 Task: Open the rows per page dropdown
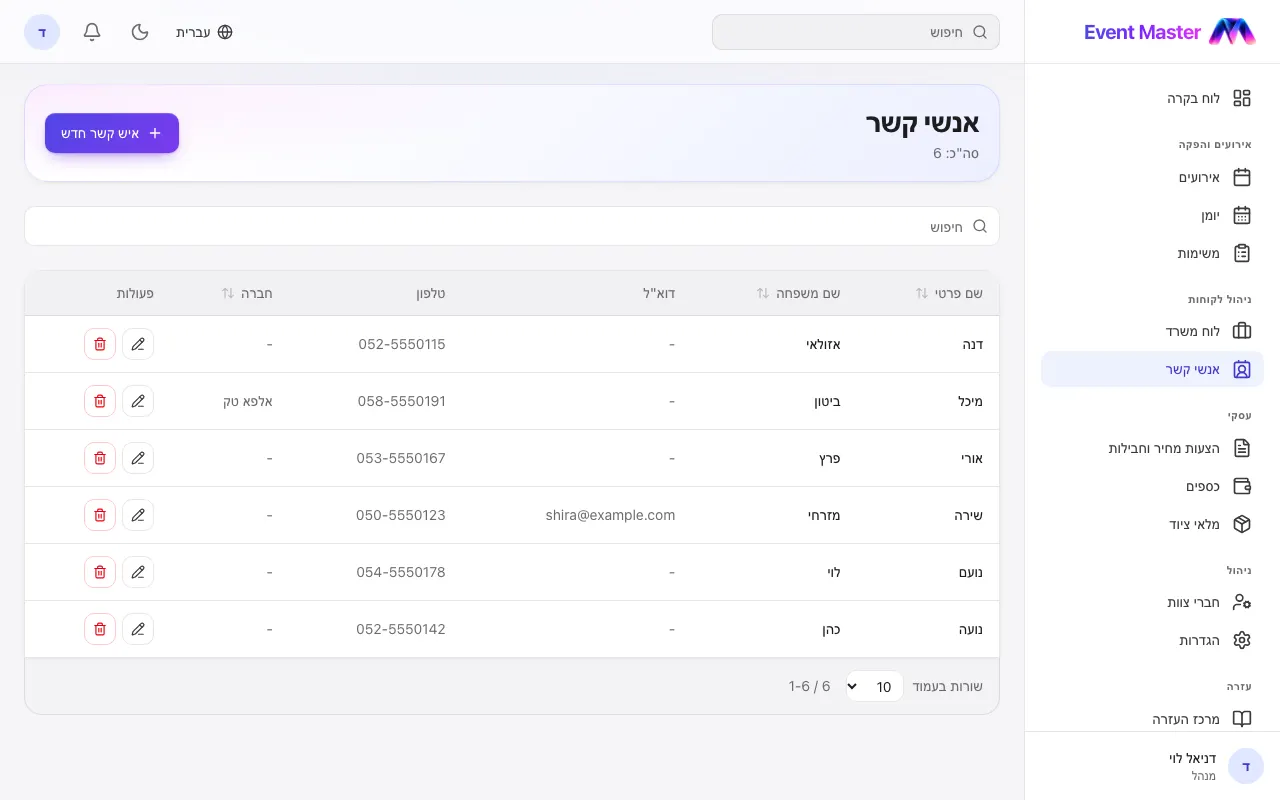875,686
